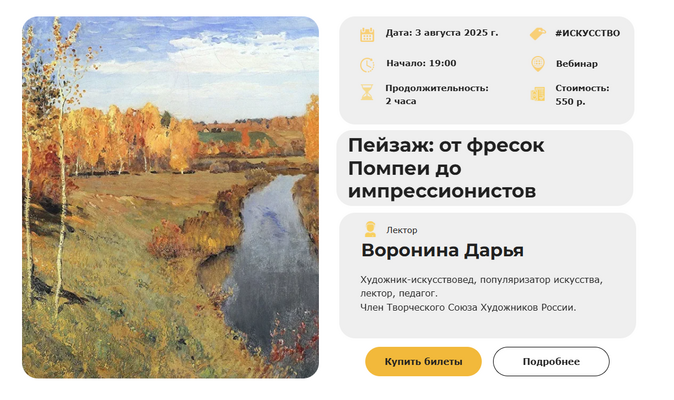
Task: Click the Начало: 19:00 start time text
Action: [x=421, y=63]
